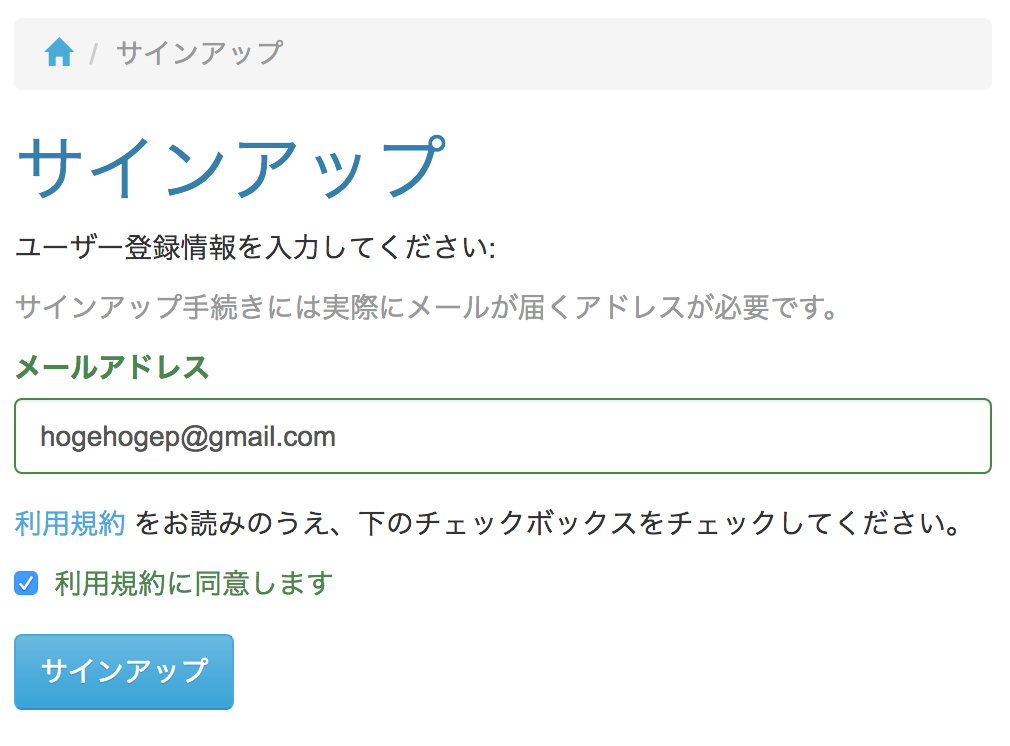Screen dimensions: 1010x746
Task: Click the empty grey area of the breadcrumb bar
Action: (x=638, y=53)
